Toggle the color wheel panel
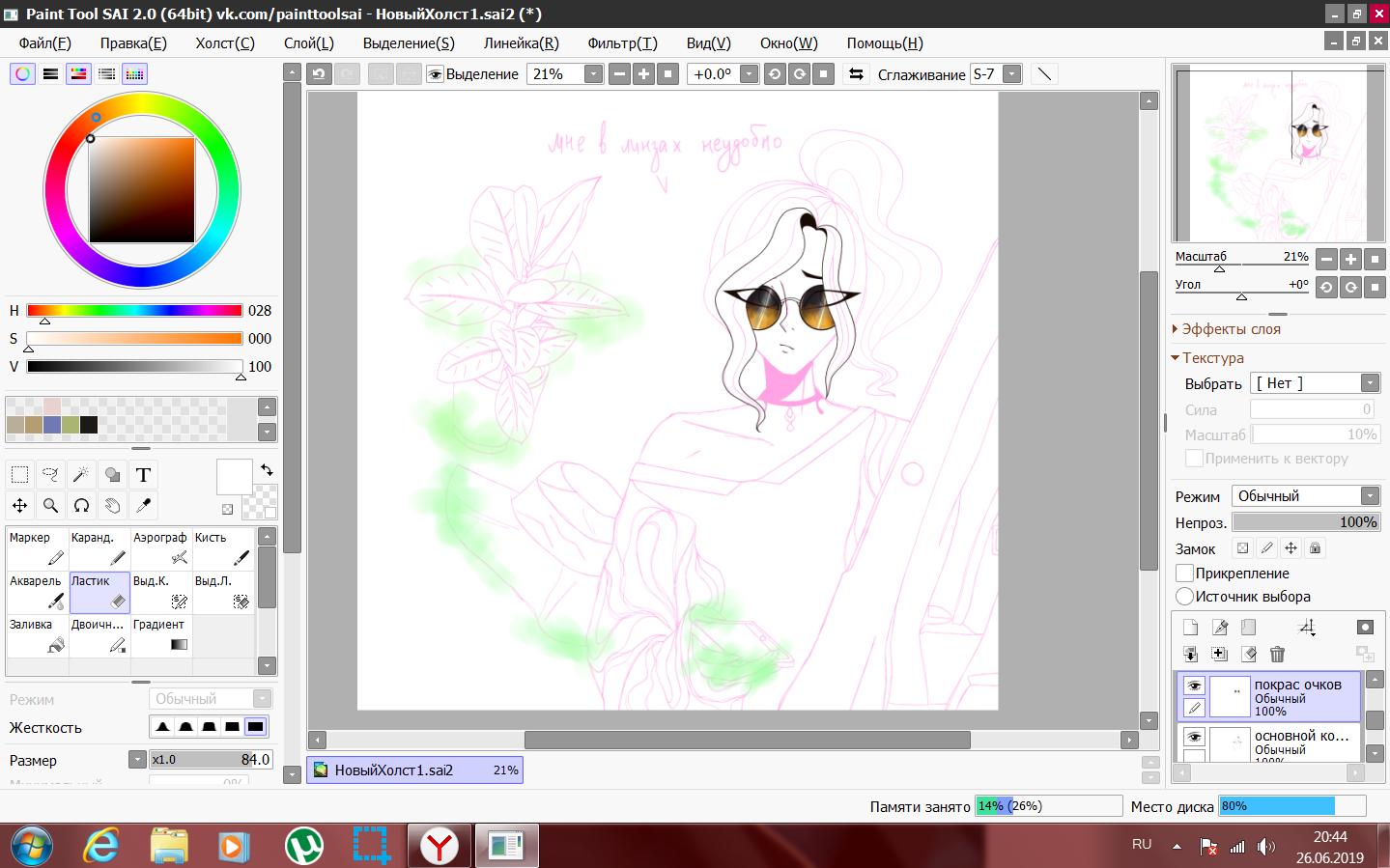The width and height of the screenshot is (1390, 868). (22, 73)
